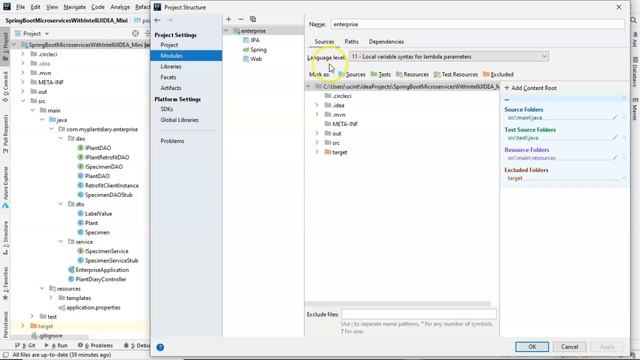Image resolution: width=640 pixels, height=360 pixels.
Task: Open the Language level dropdown
Action: click(x=449, y=57)
